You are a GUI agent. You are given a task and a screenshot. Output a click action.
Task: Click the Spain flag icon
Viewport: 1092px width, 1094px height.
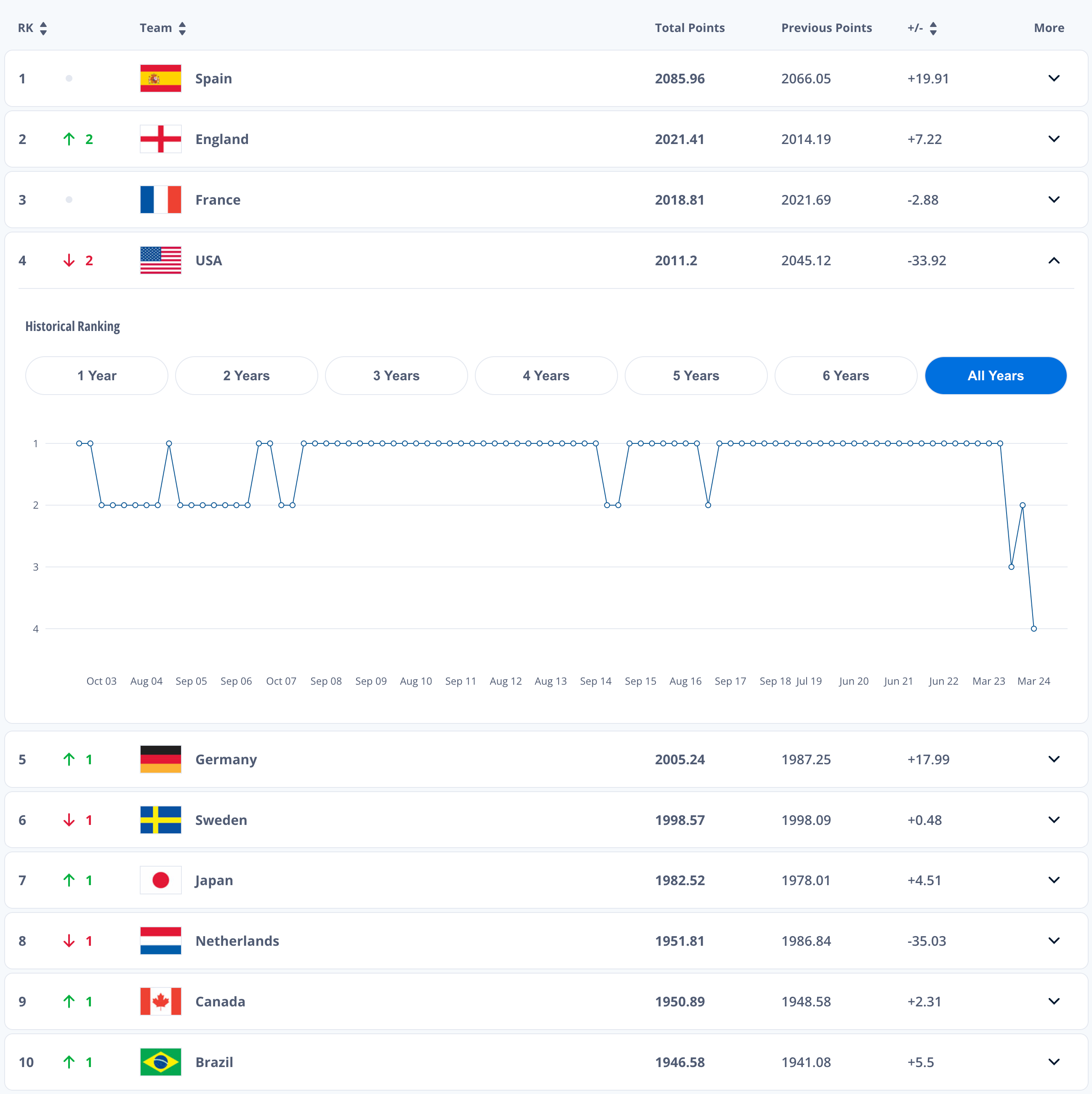pos(161,78)
